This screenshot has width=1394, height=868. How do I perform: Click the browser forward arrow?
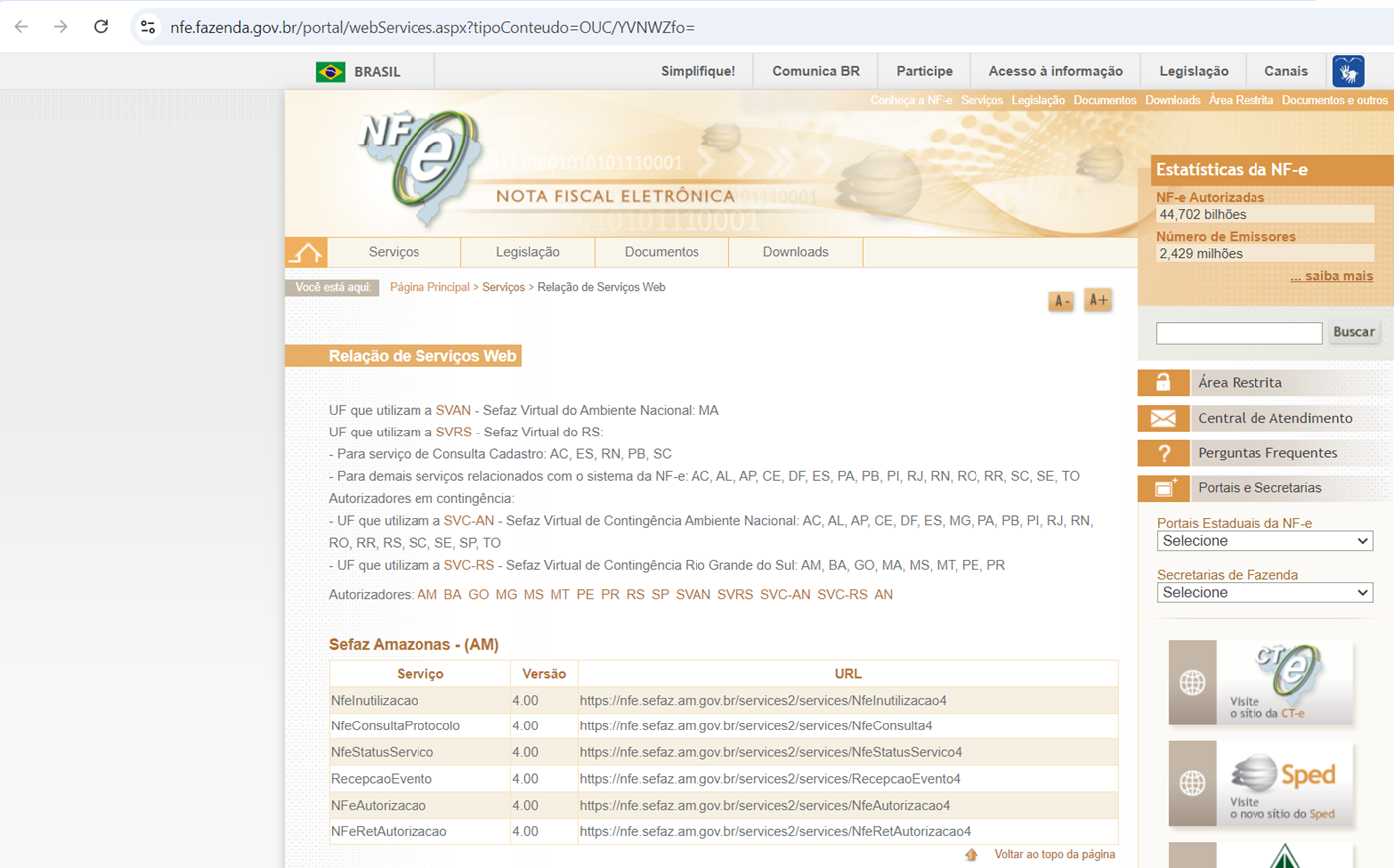61,27
